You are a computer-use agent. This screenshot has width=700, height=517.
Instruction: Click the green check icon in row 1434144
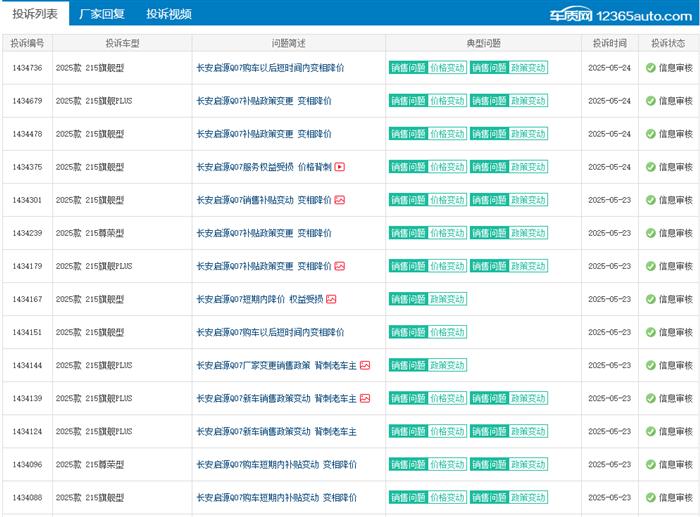[651, 365]
